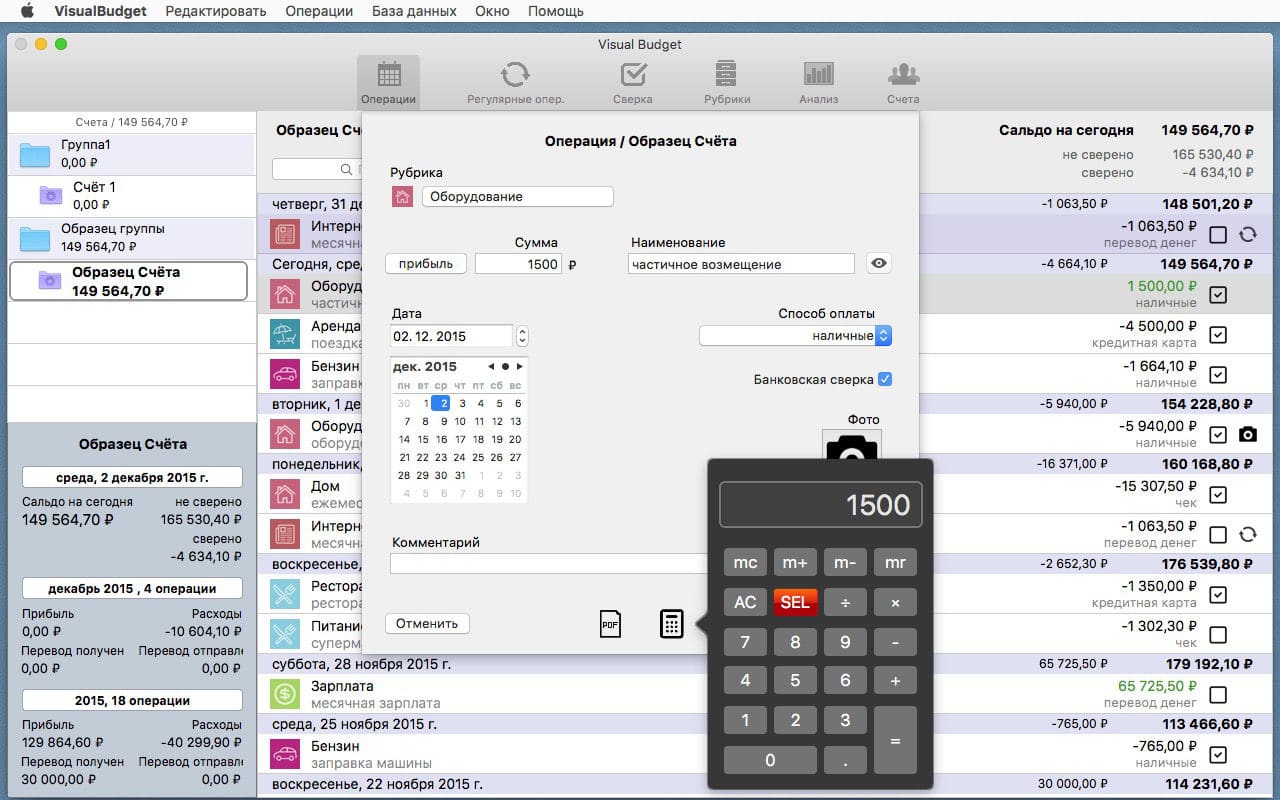Toggle the прибыль type button
This screenshot has height=800, width=1280.
tap(426, 264)
